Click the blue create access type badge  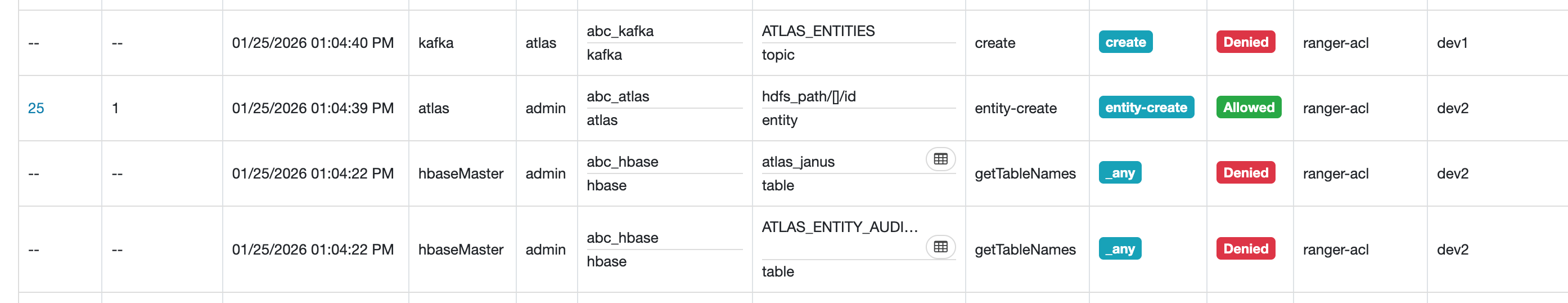1125,42
